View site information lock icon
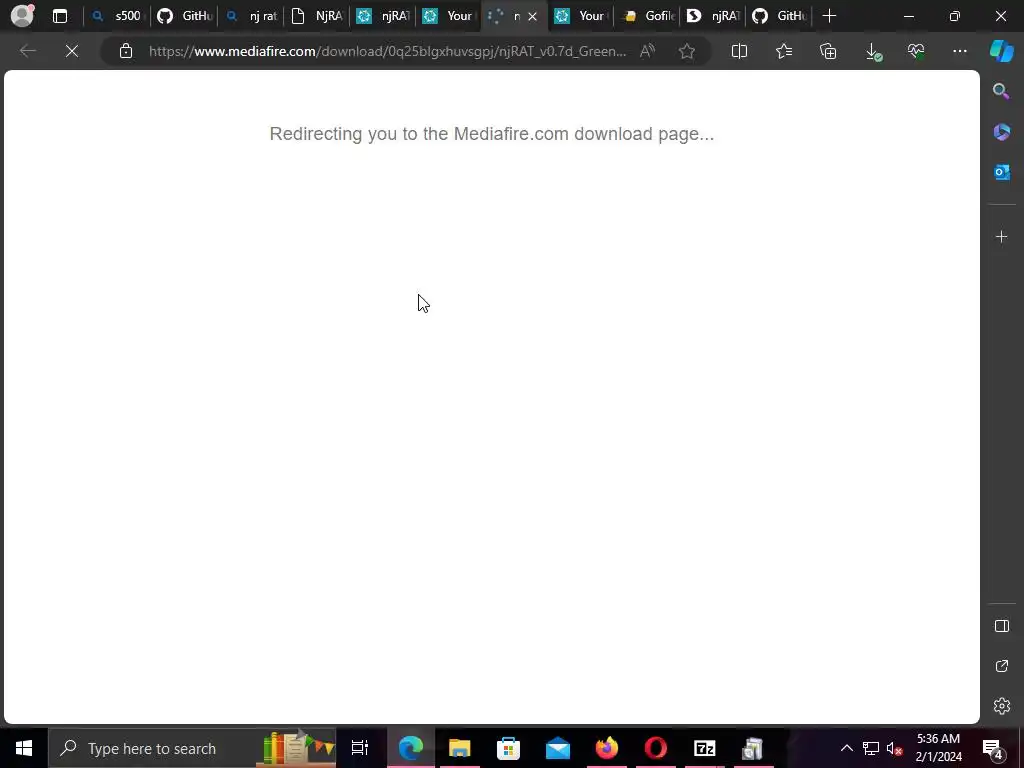Image resolution: width=1024 pixels, height=768 pixels. click(x=126, y=51)
